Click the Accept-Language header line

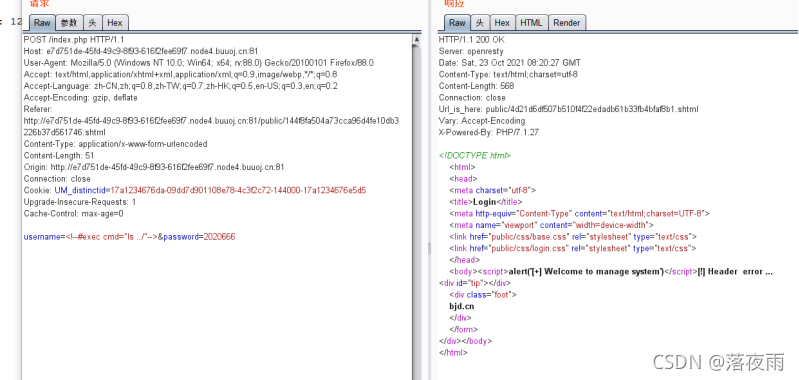click(180, 86)
